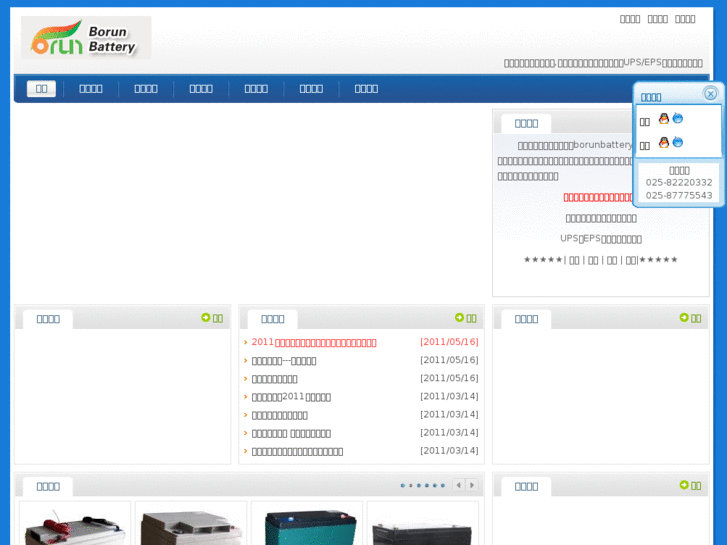
Task: Select the heading tab of the product carousel panel
Action: tap(48, 486)
